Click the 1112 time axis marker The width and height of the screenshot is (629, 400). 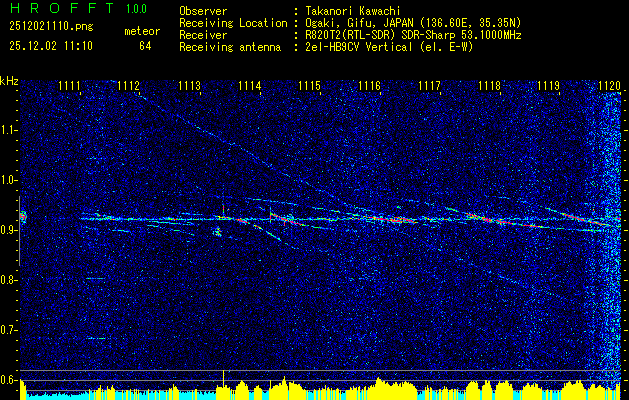129,86
